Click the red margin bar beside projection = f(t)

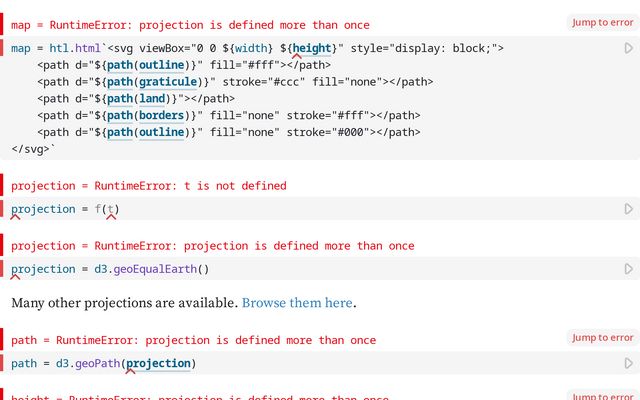click(2, 209)
